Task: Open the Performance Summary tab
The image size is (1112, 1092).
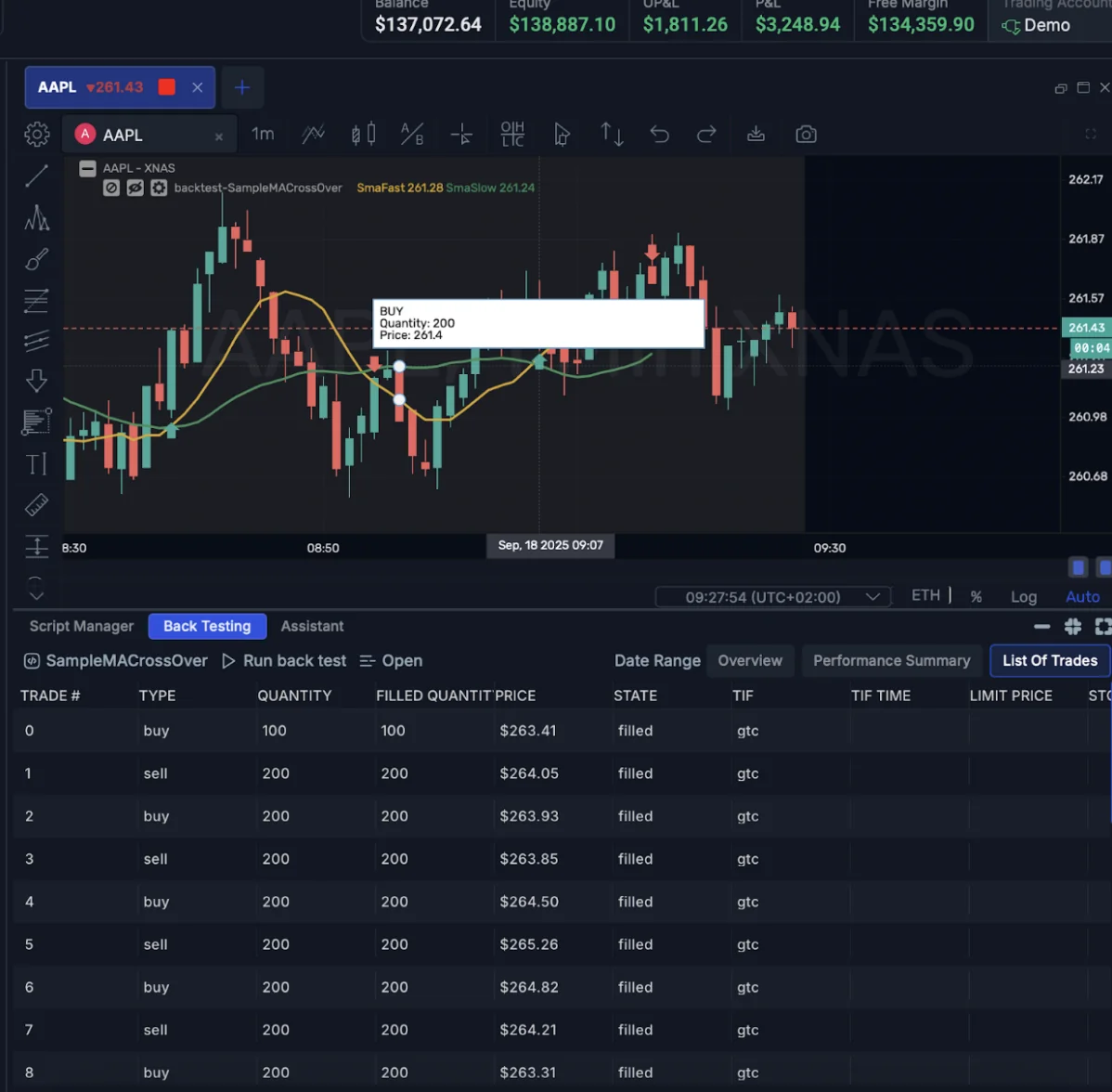Action: pos(891,661)
